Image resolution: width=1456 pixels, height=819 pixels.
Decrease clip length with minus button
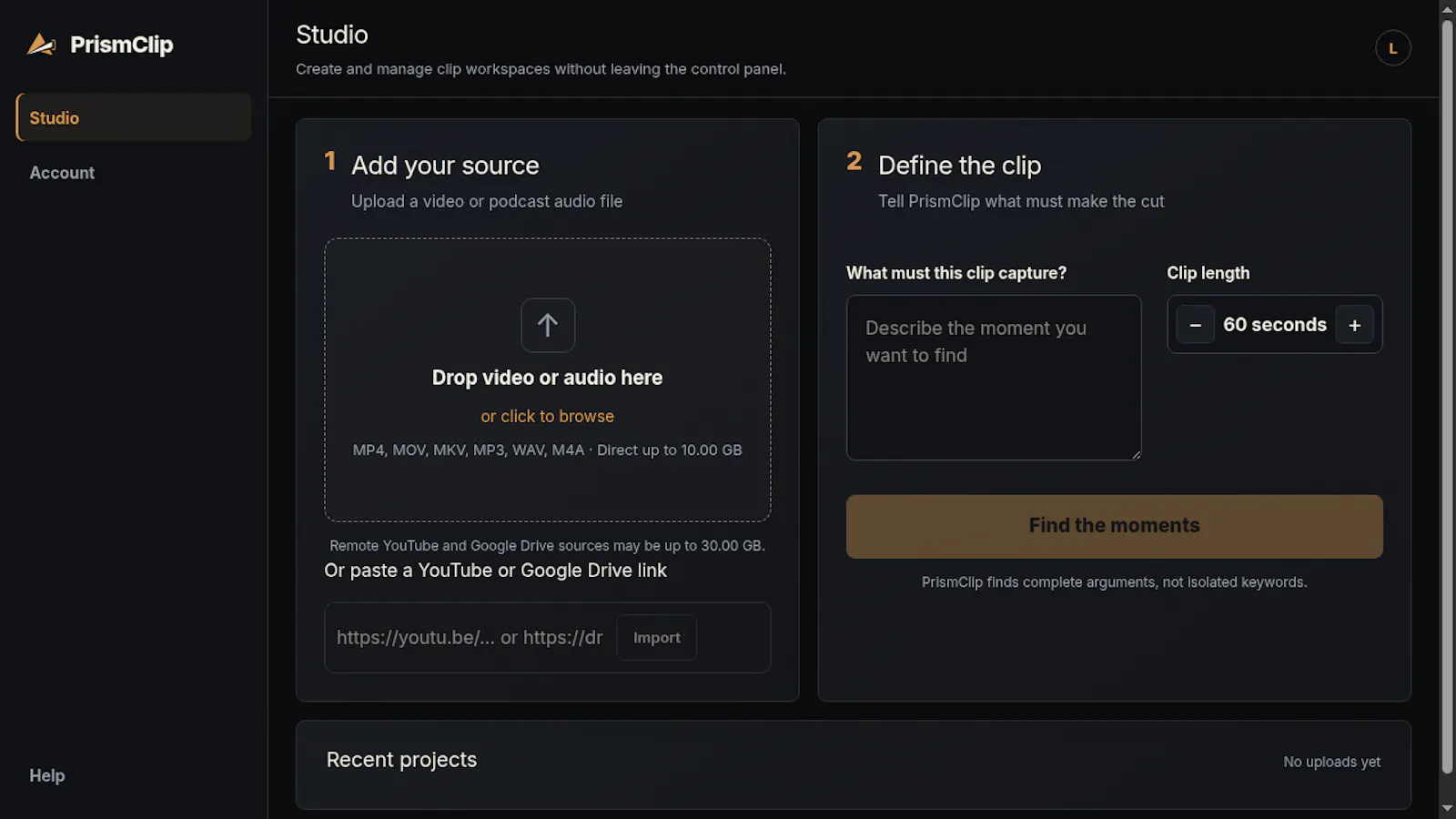tap(1195, 325)
